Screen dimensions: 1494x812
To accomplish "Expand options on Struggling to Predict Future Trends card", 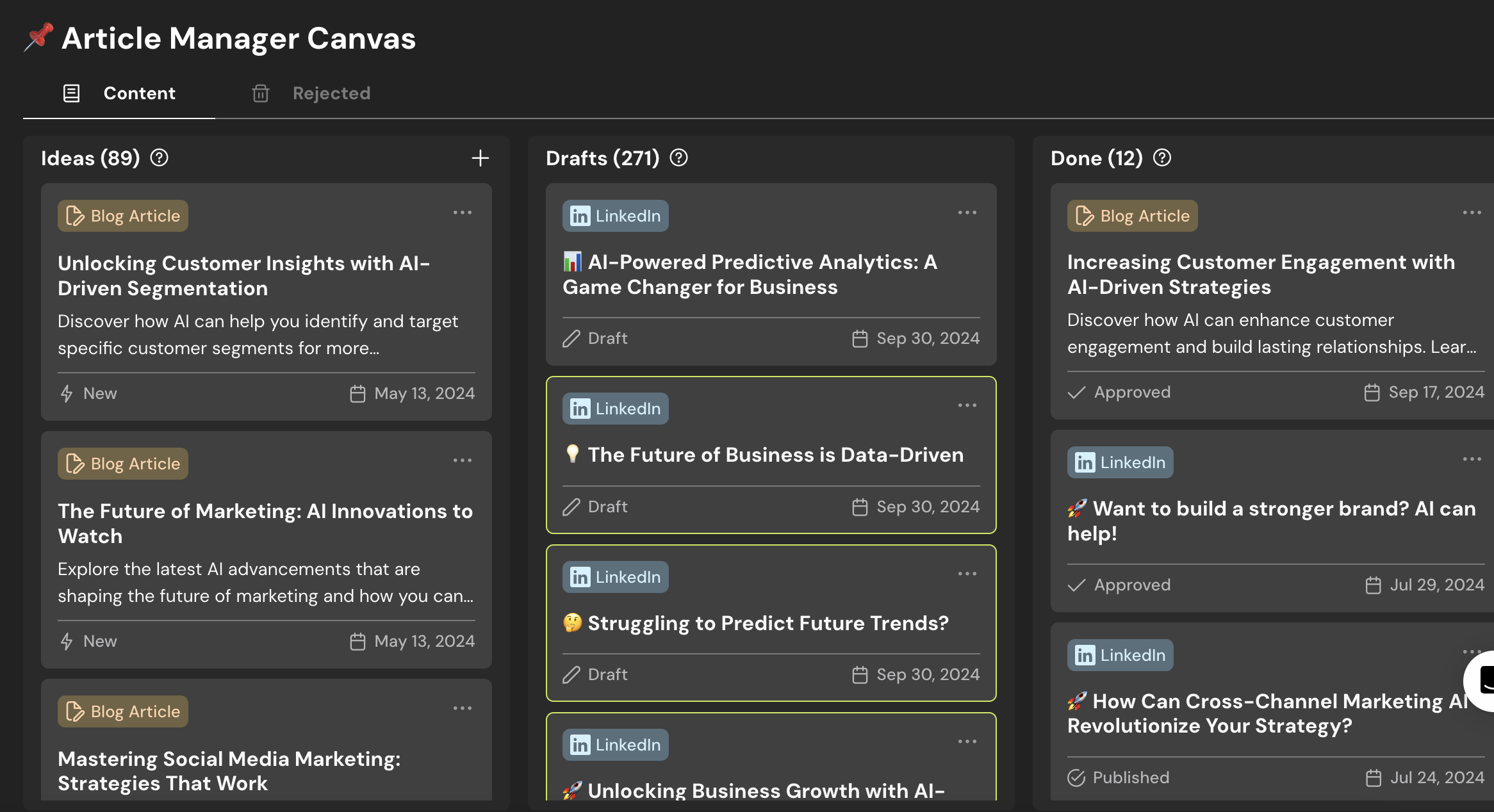I will tap(967, 574).
